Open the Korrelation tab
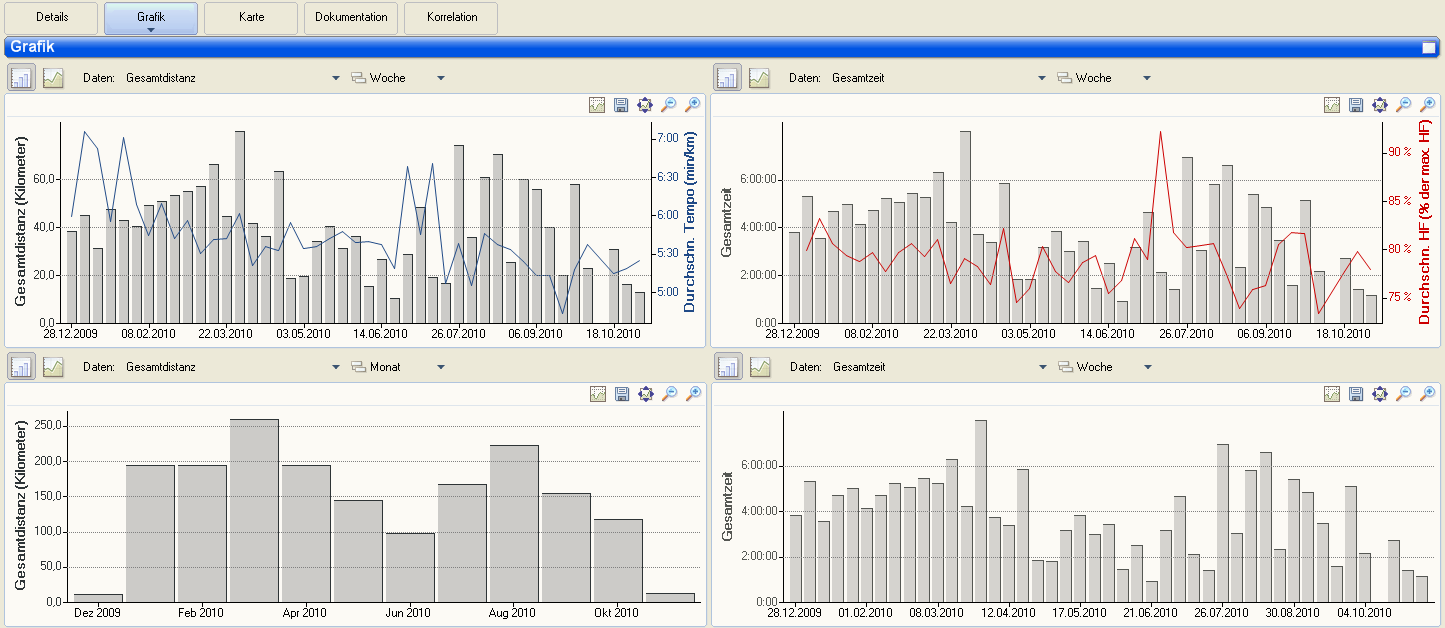 point(451,18)
